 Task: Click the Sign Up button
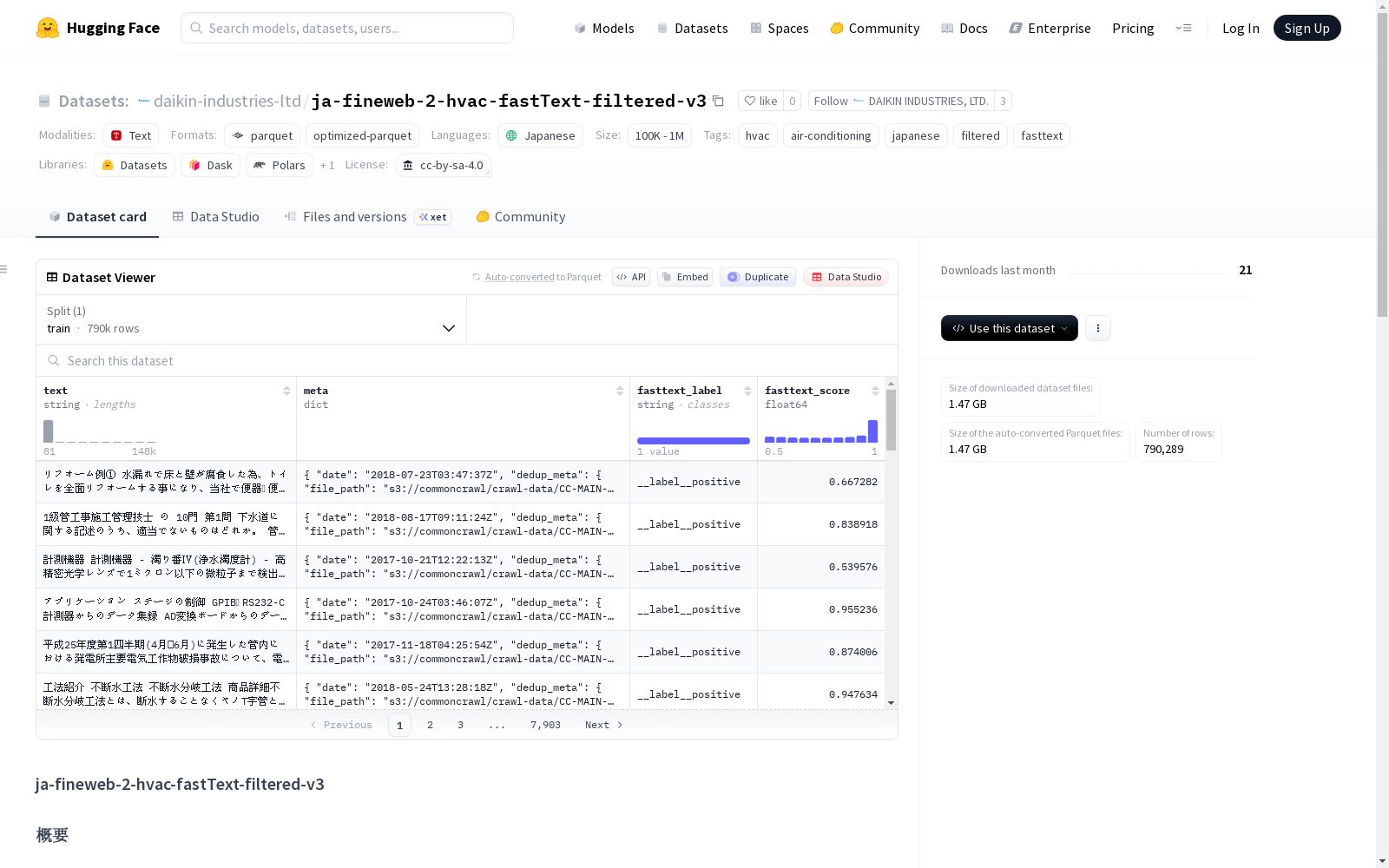1307,28
